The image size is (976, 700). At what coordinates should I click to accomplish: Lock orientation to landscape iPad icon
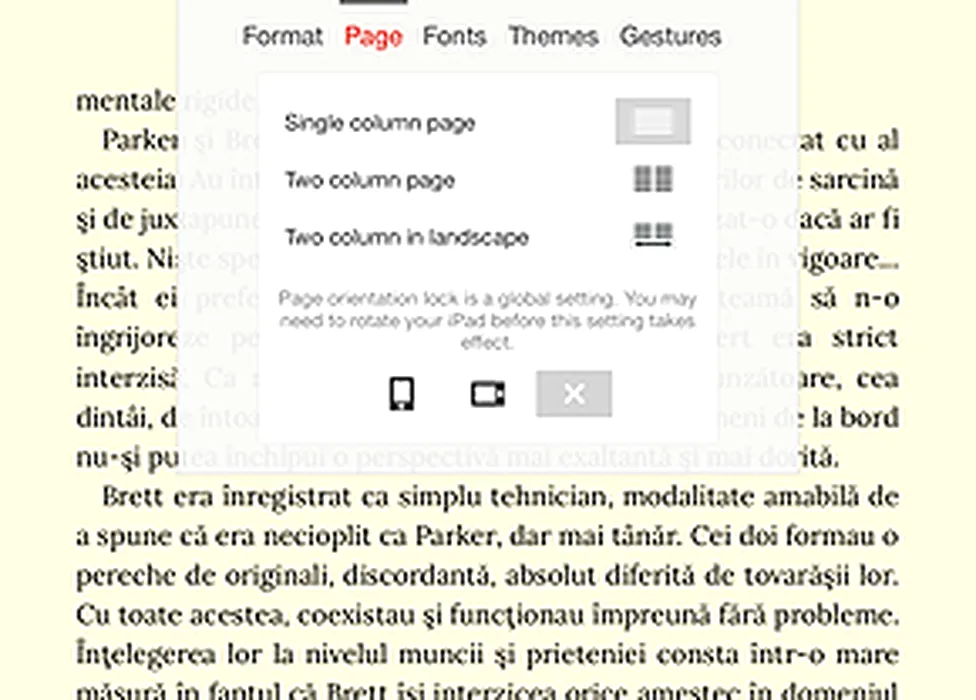(487, 394)
